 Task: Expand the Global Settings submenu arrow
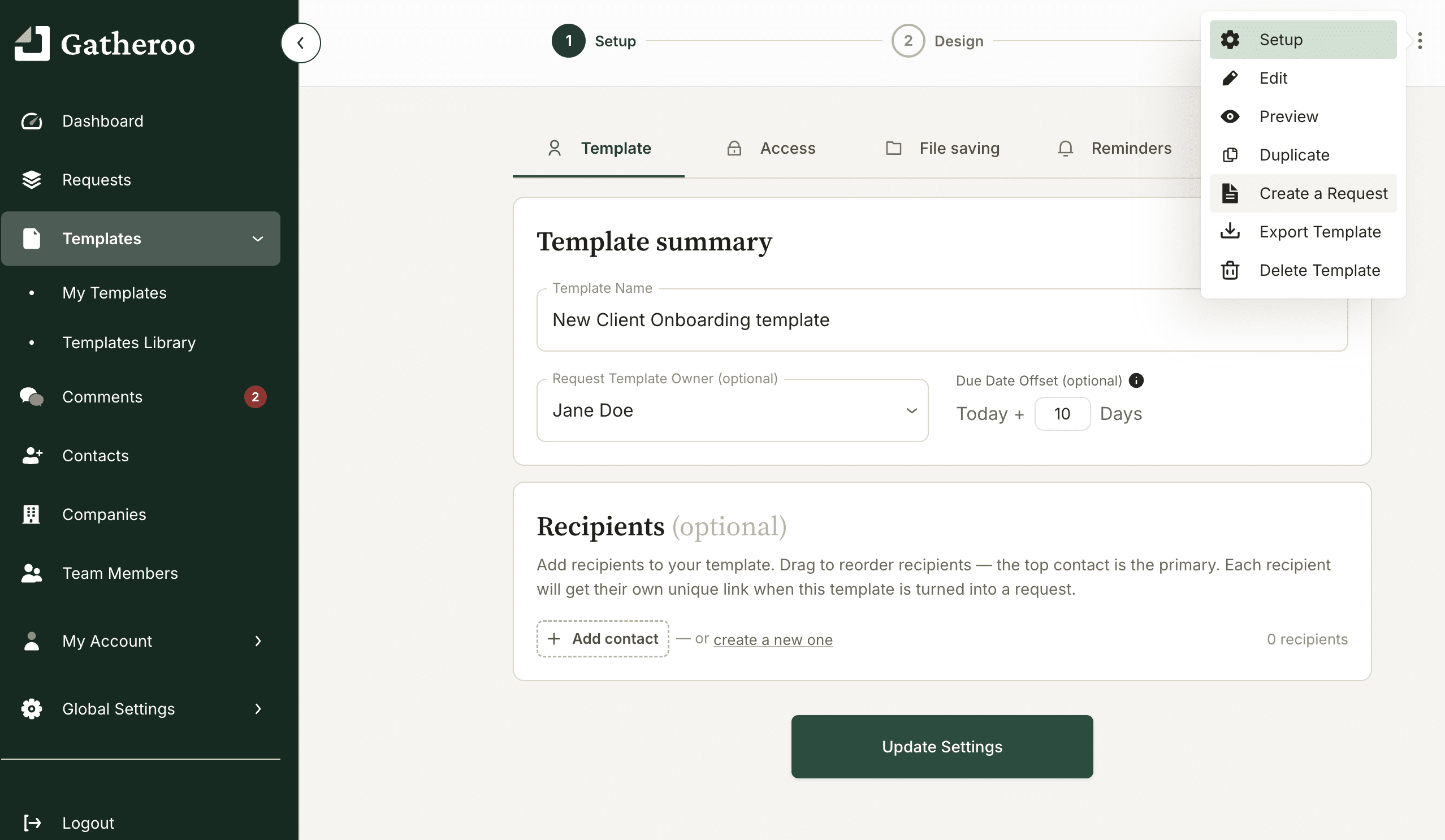pos(258,709)
